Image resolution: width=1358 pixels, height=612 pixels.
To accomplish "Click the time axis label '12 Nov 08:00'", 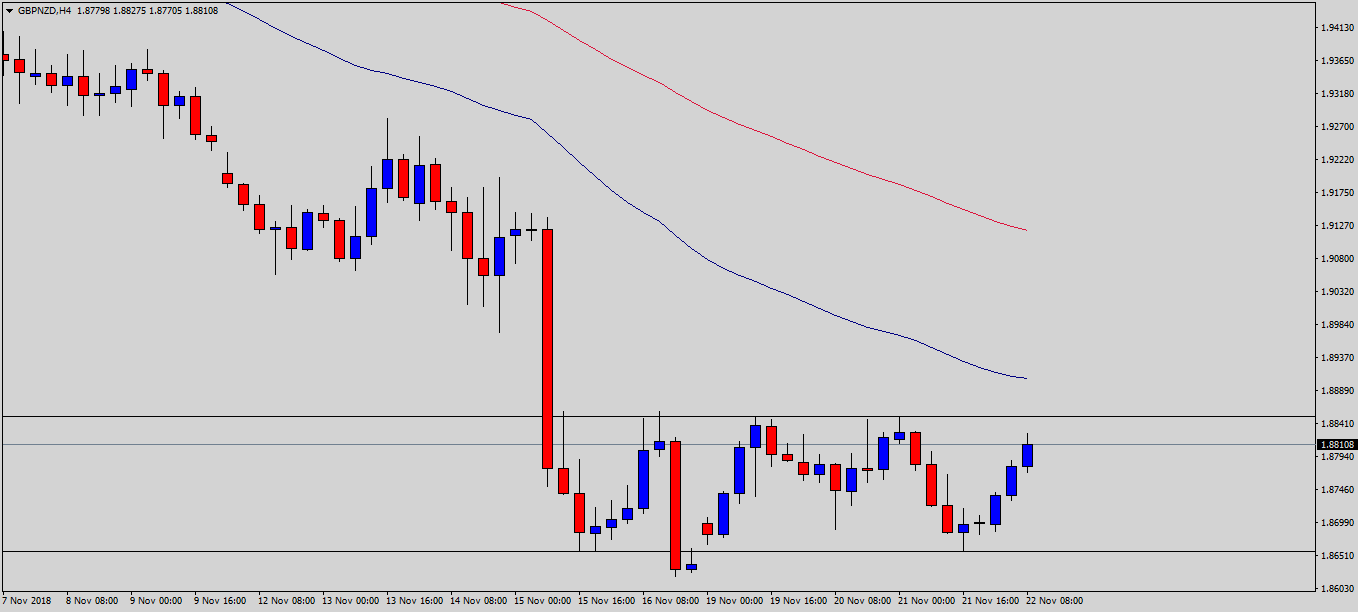I will click(286, 602).
